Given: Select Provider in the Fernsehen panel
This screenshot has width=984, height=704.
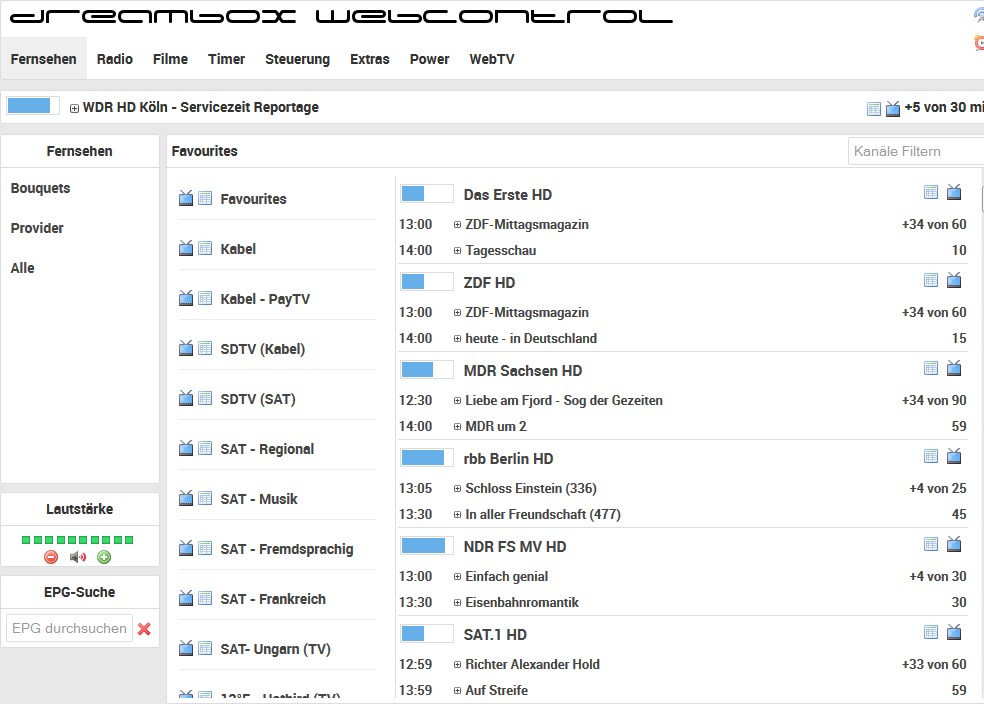Looking at the screenshot, I should tap(37, 228).
